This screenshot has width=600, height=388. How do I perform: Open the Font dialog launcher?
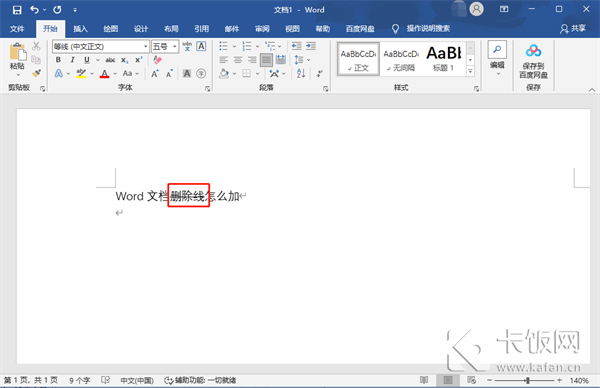point(207,89)
